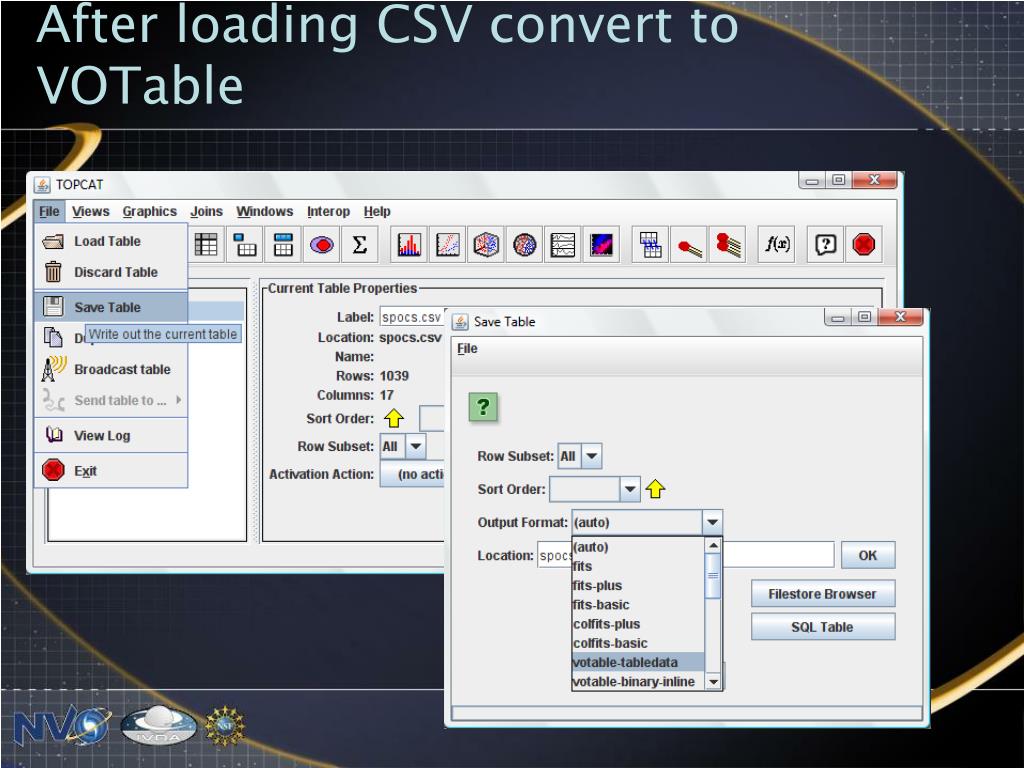Open column statistics (sigma icon)
Image resolution: width=1024 pixels, height=768 pixels.
click(360, 245)
